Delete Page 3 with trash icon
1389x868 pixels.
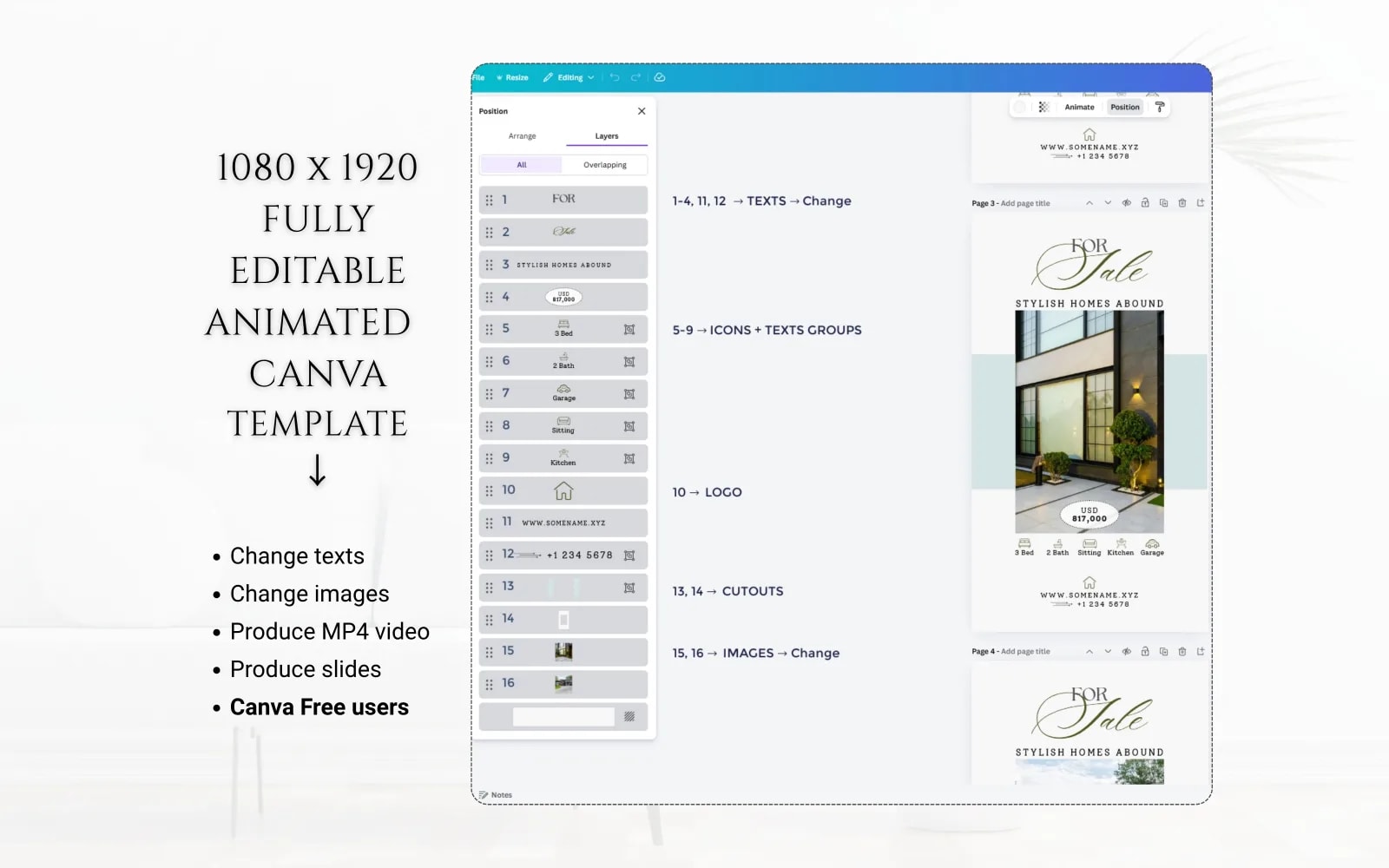[1182, 203]
